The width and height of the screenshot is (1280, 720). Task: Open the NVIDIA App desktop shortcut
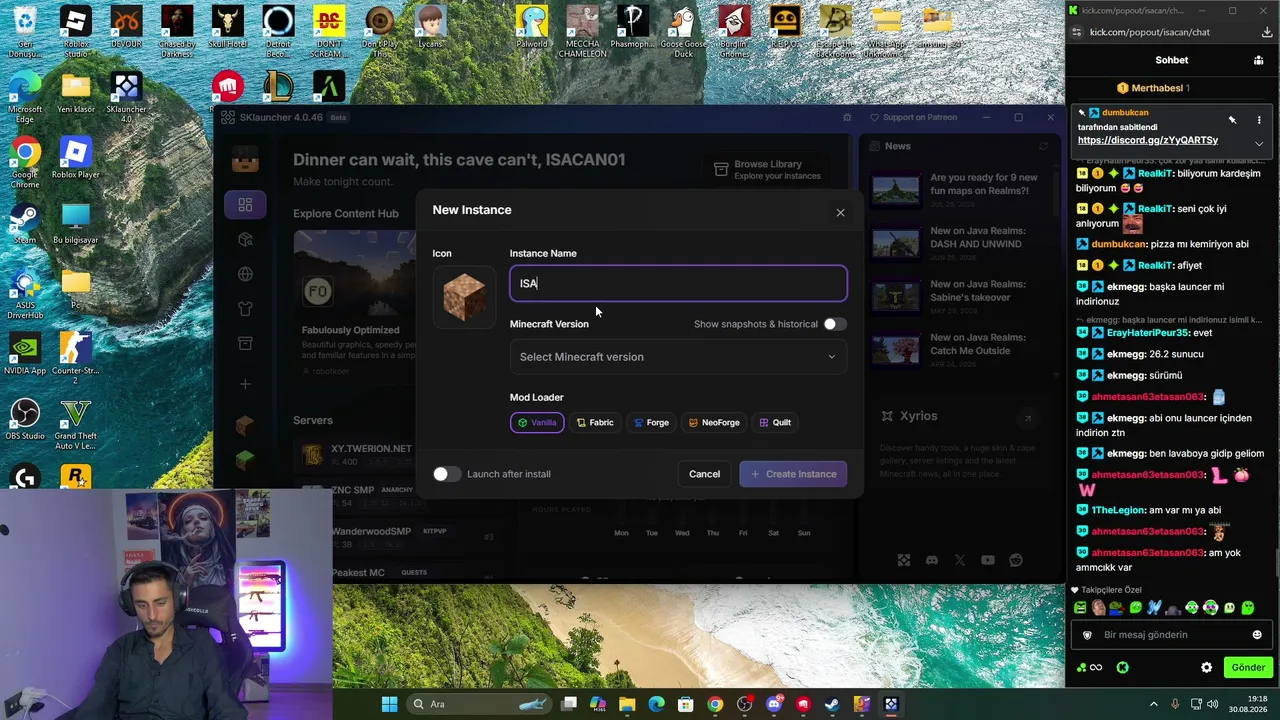[25, 355]
